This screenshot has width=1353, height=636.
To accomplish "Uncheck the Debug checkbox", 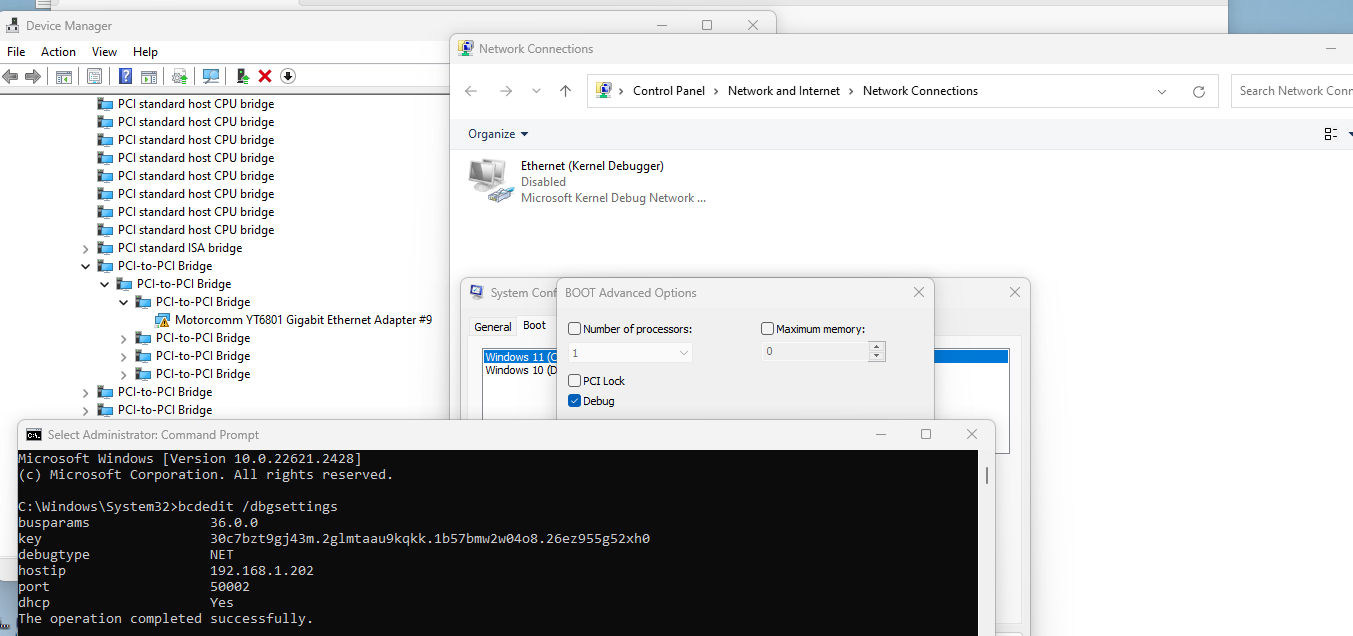I will coord(574,400).
